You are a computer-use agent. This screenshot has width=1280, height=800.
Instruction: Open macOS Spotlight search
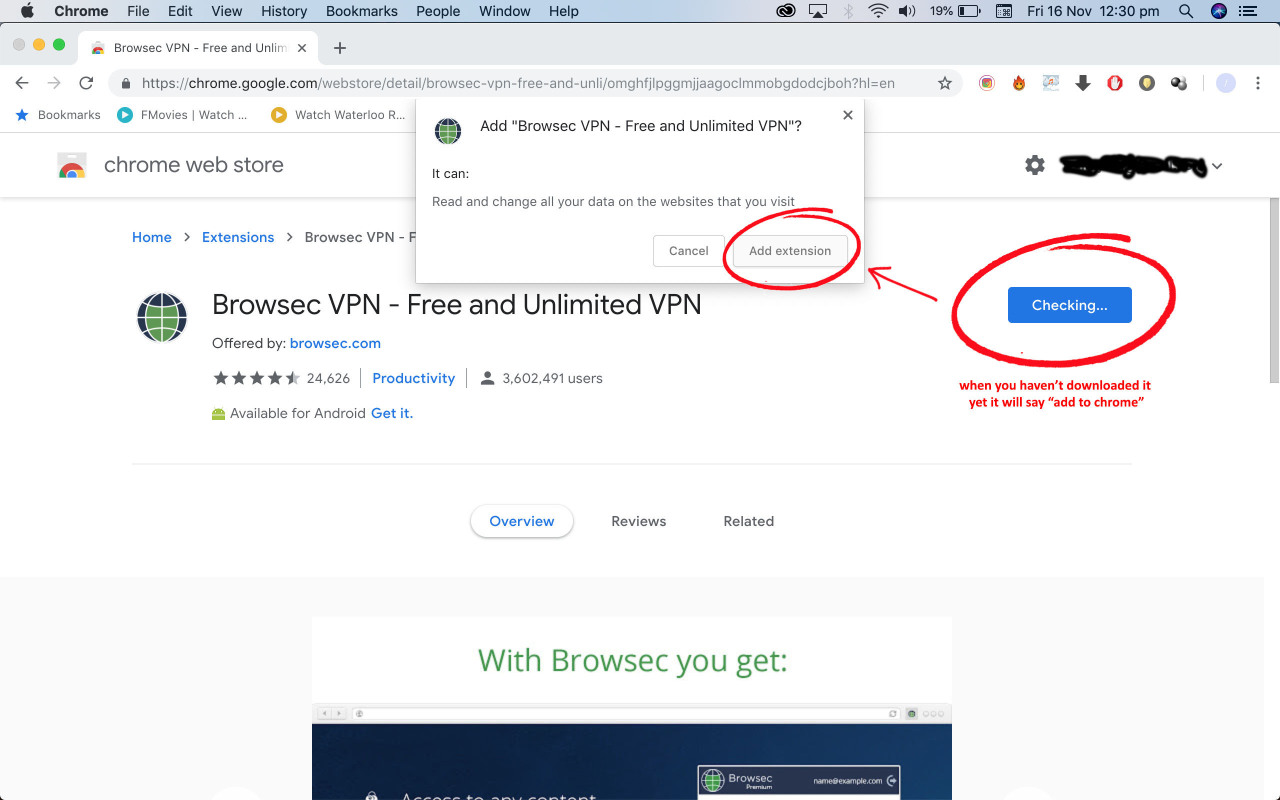pyautogui.click(x=1186, y=11)
